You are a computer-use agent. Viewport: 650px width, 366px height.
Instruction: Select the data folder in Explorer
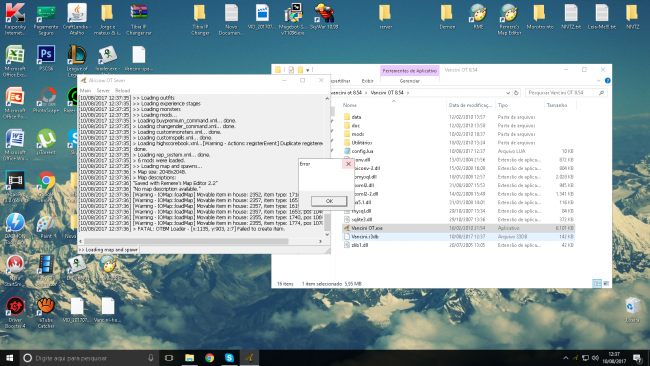(x=356, y=117)
